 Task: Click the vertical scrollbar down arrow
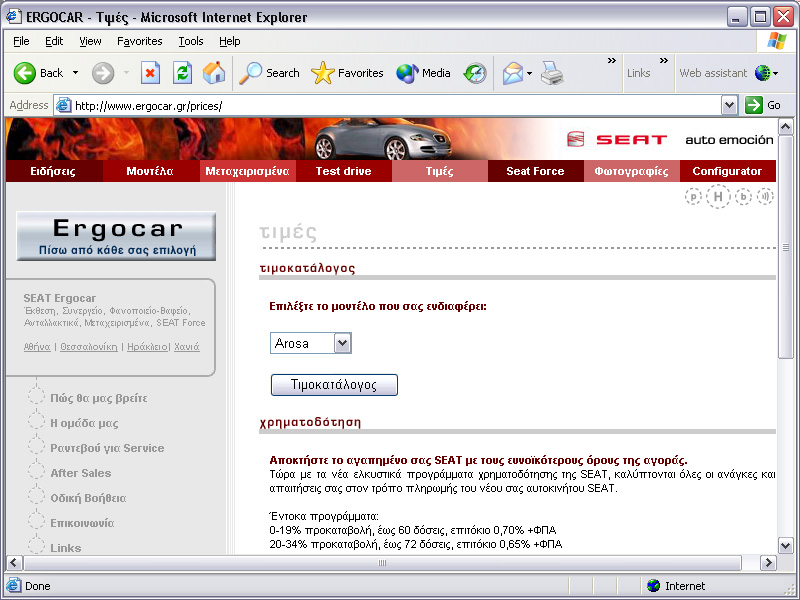[x=786, y=545]
